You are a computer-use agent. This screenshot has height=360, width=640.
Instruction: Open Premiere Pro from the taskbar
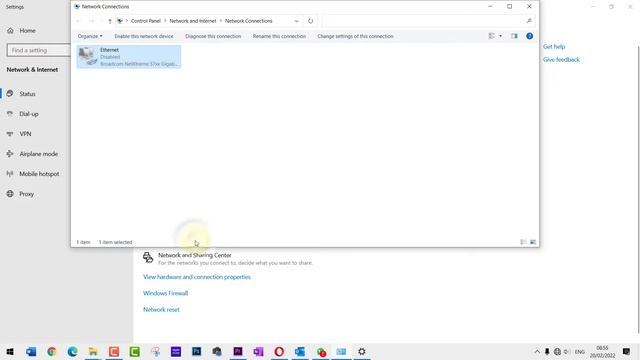[238, 351]
